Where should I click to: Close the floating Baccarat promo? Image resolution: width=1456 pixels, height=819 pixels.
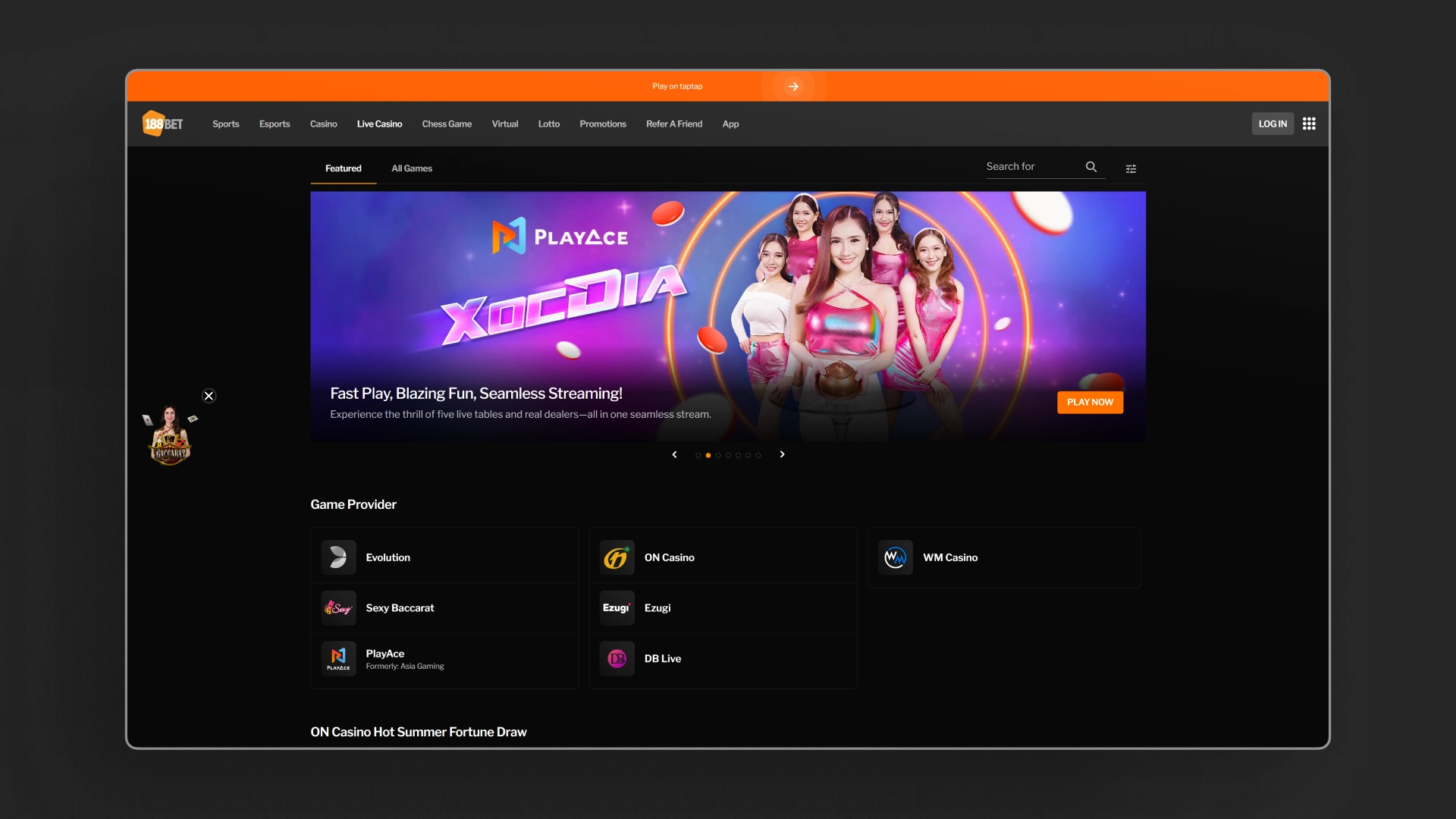[209, 396]
